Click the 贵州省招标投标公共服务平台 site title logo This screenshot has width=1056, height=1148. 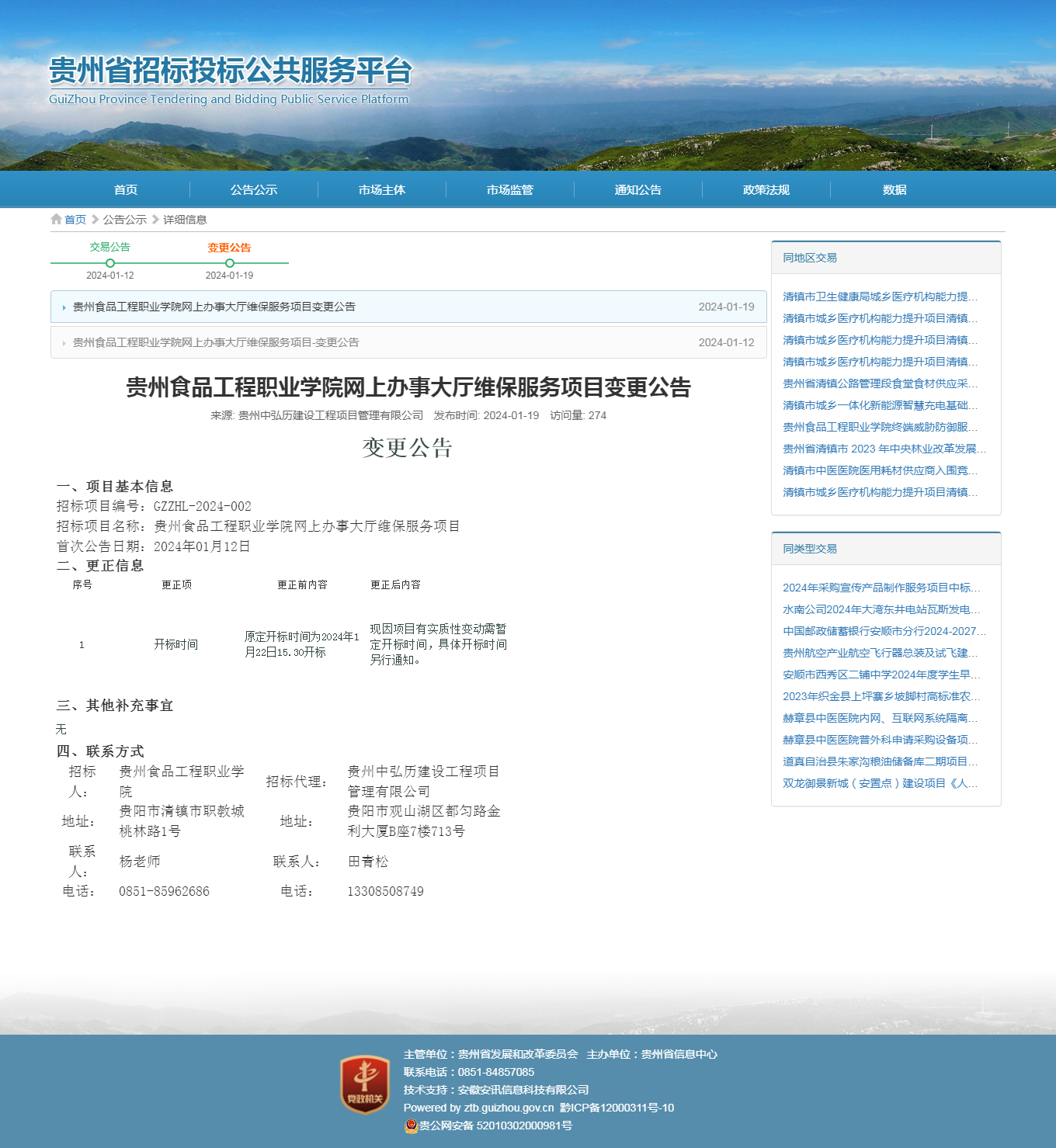(x=230, y=80)
